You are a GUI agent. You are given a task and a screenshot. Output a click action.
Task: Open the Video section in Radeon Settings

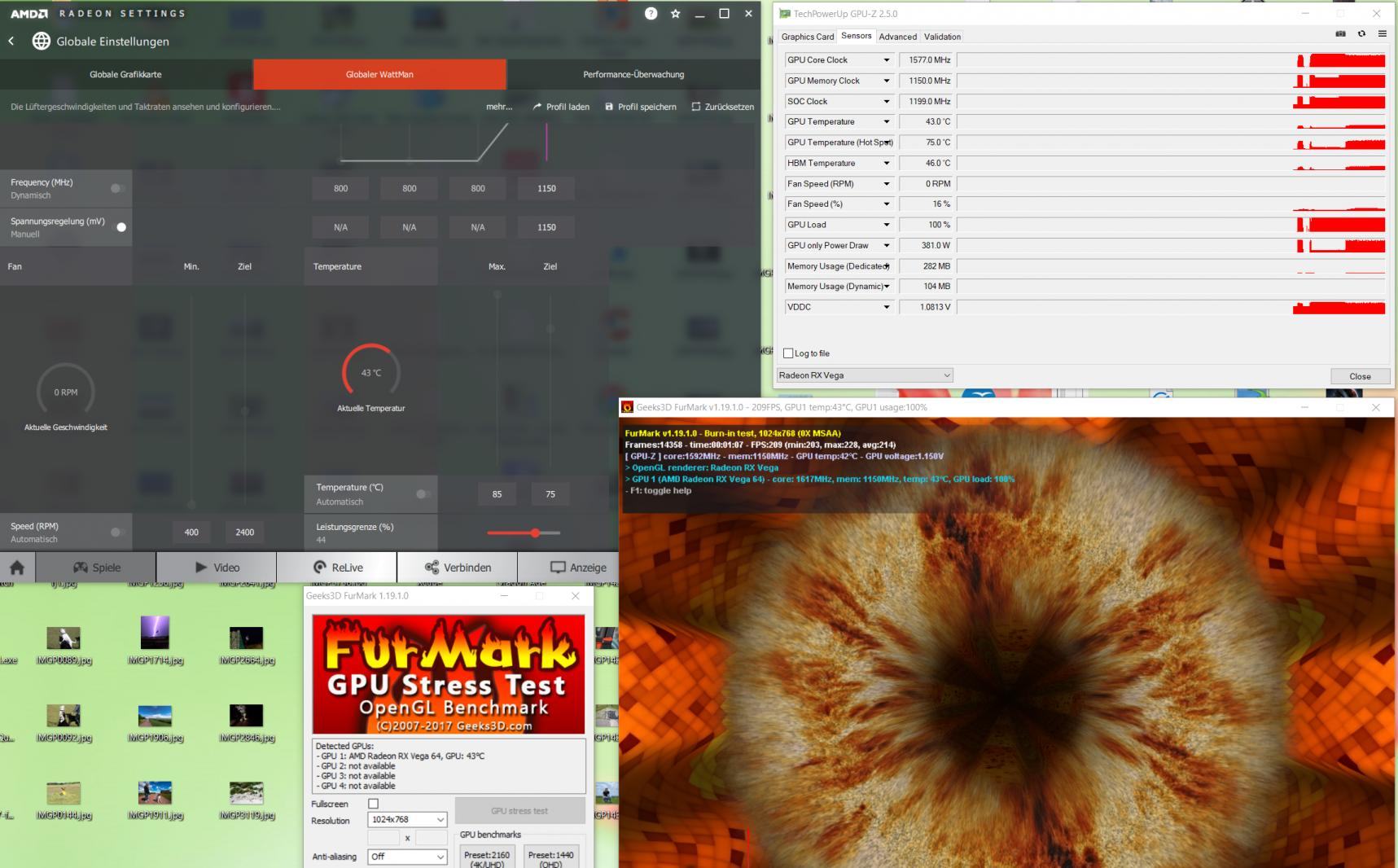217,568
